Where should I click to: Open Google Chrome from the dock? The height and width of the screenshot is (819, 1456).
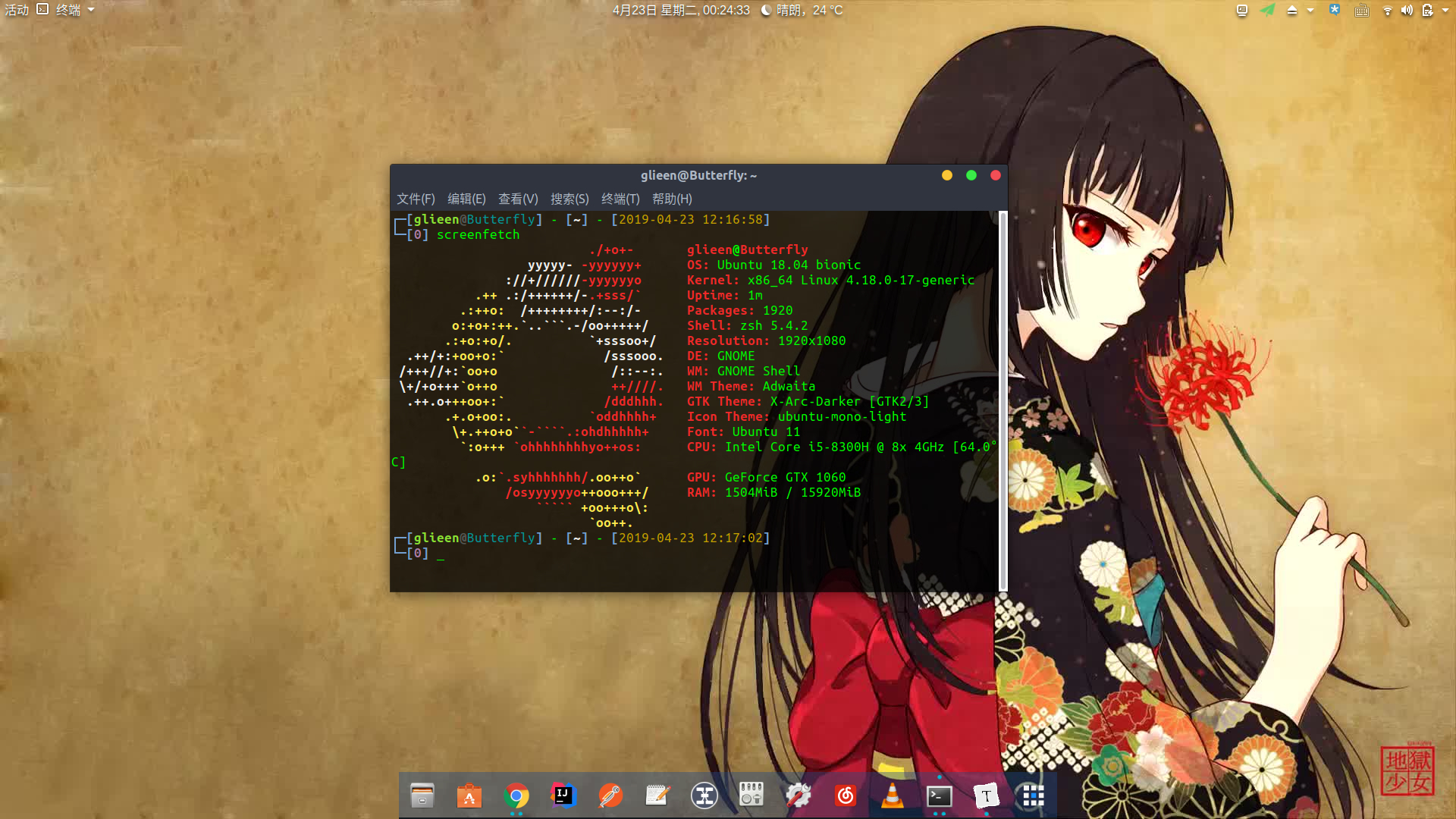coord(516,795)
